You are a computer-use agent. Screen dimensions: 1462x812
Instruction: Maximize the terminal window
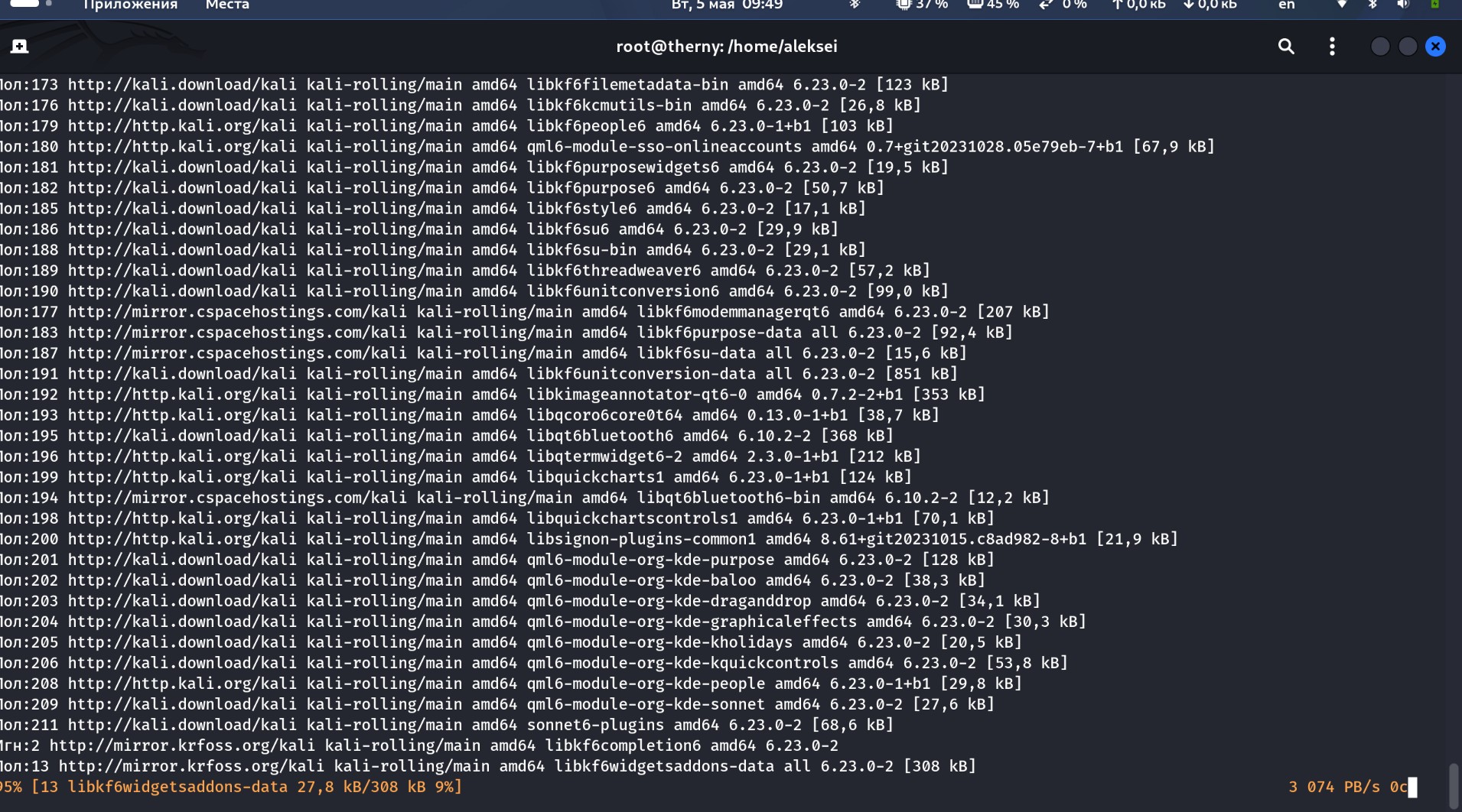tap(1408, 47)
